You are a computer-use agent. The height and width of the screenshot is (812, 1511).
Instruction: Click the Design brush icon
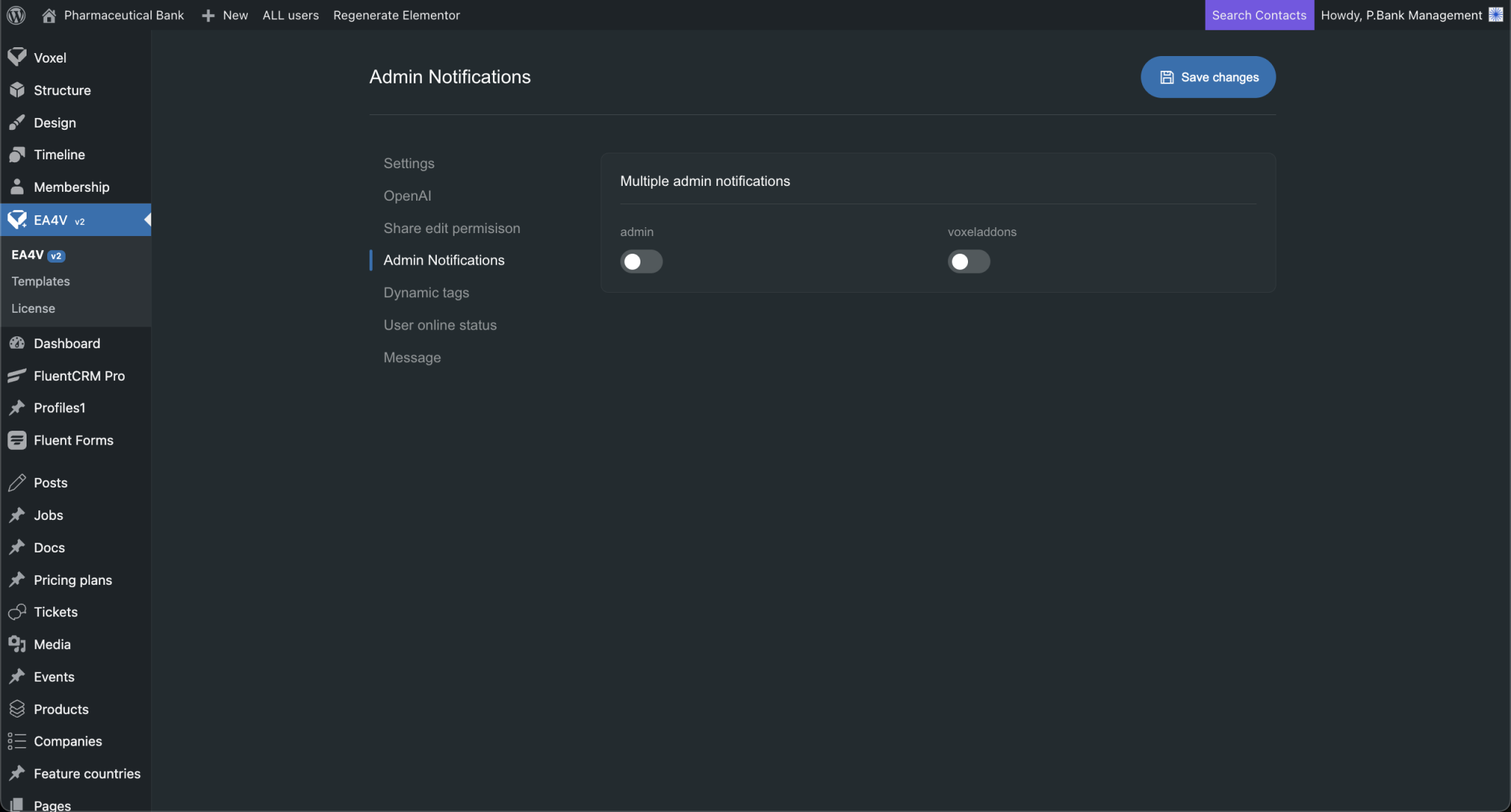(17, 122)
